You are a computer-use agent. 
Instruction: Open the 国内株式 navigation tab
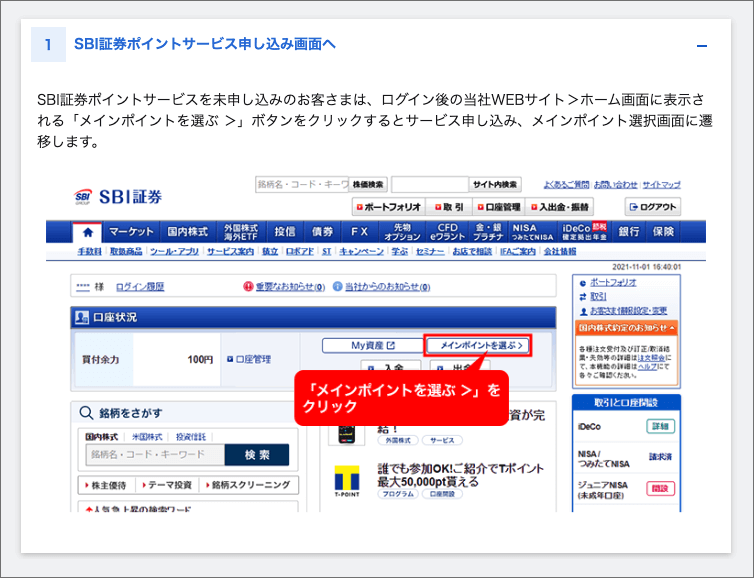pyautogui.click(x=188, y=232)
